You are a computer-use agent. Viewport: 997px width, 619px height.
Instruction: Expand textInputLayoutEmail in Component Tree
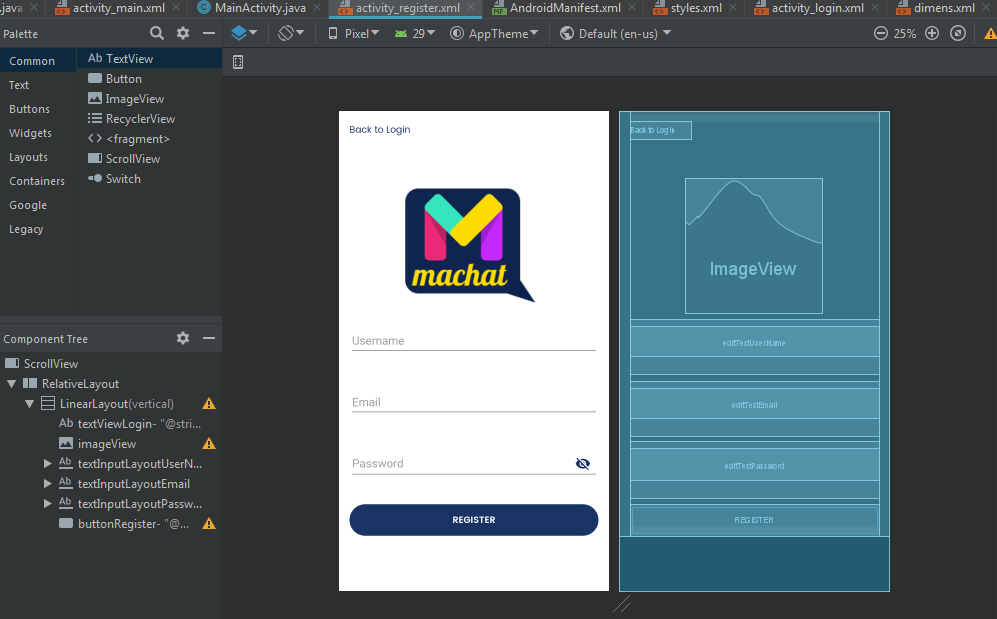46,483
